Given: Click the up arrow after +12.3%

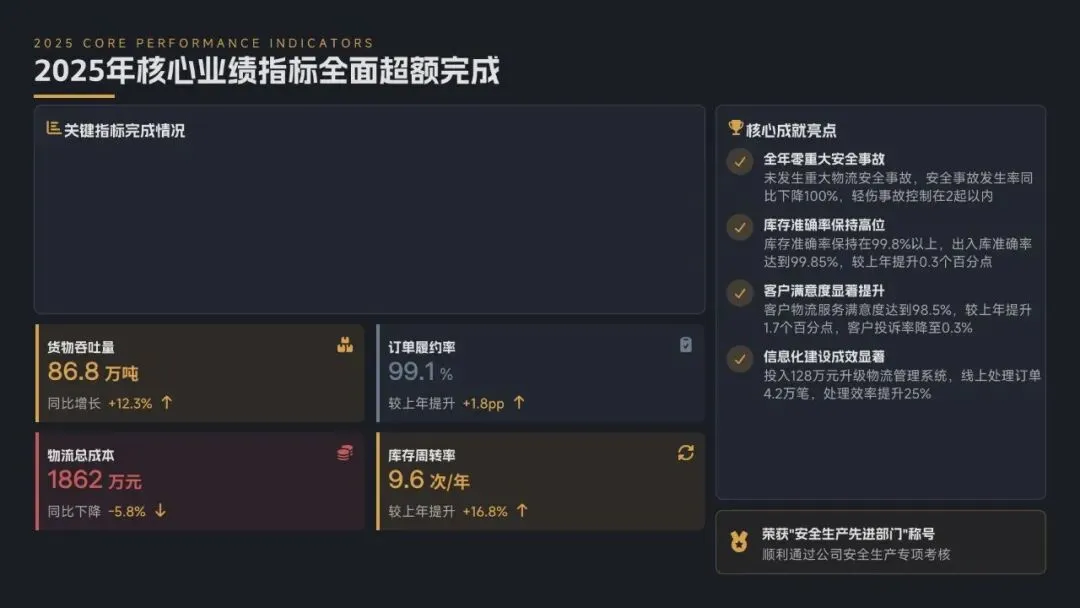Looking at the screenshot, I should 167,402.
